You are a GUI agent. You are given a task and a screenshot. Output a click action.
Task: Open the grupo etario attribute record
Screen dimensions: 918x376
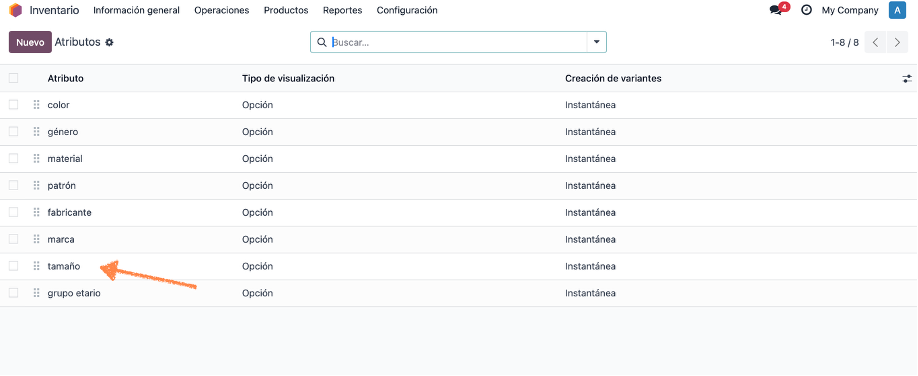[74, 293]
